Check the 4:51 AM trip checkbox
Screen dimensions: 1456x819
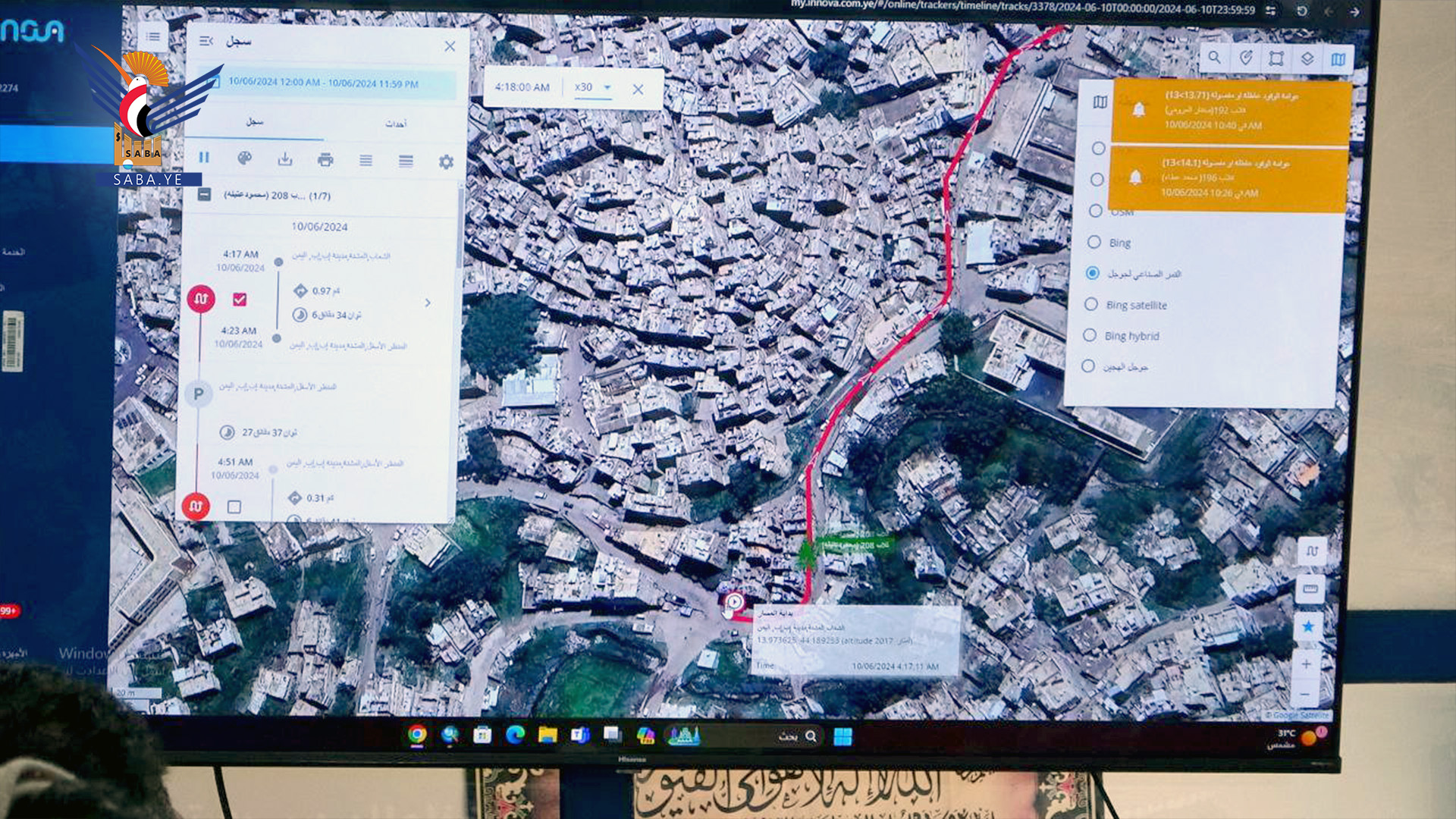(234, 507)
